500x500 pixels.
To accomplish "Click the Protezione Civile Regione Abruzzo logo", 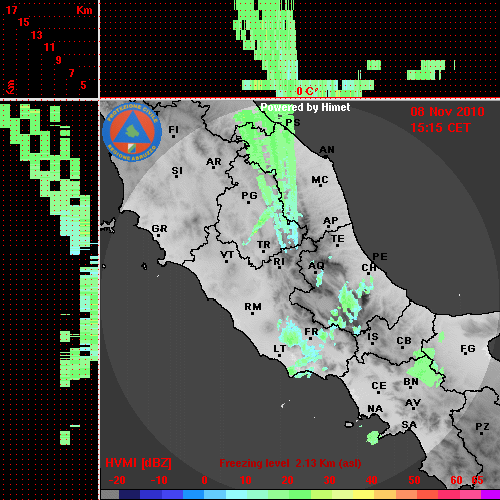I will (x=132, y=132).
